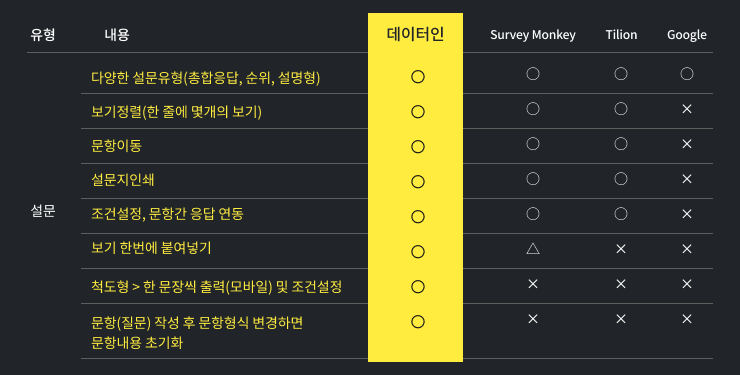Click the 조건설정, 문항간 응답 연동 row label
740x375 pixels.
click(167, 214)
